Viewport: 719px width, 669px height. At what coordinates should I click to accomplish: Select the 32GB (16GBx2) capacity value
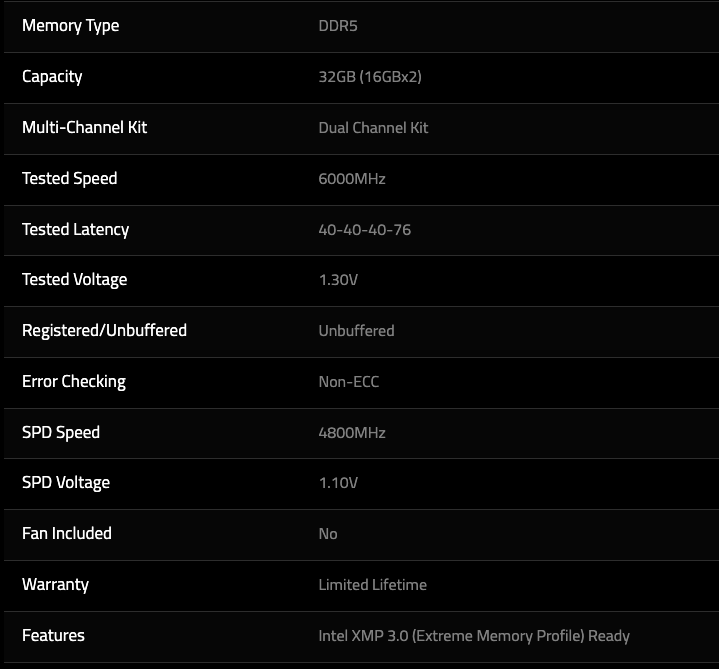[x=370, y=77]
